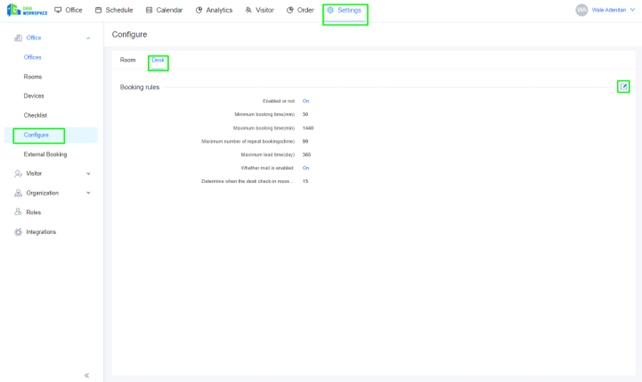Screen dimensions: 642x382
Task: Click the Office monitor icon in top bar
Action: [x=58, y=10]
